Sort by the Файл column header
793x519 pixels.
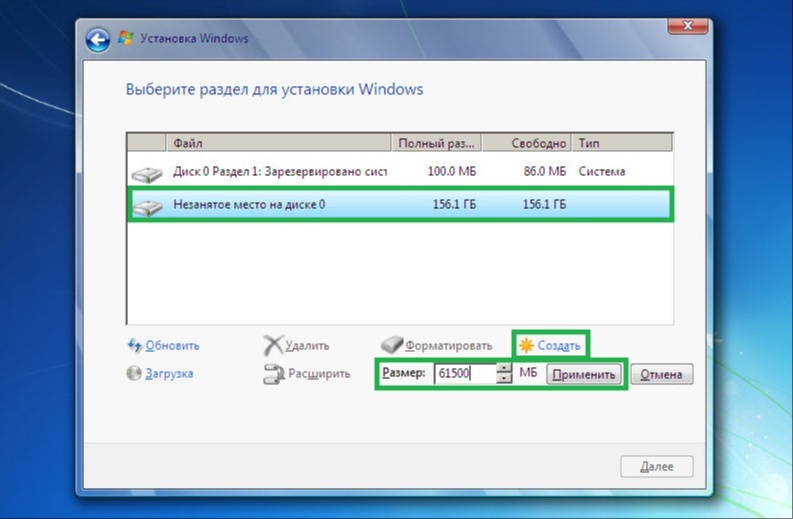(279, 143)
